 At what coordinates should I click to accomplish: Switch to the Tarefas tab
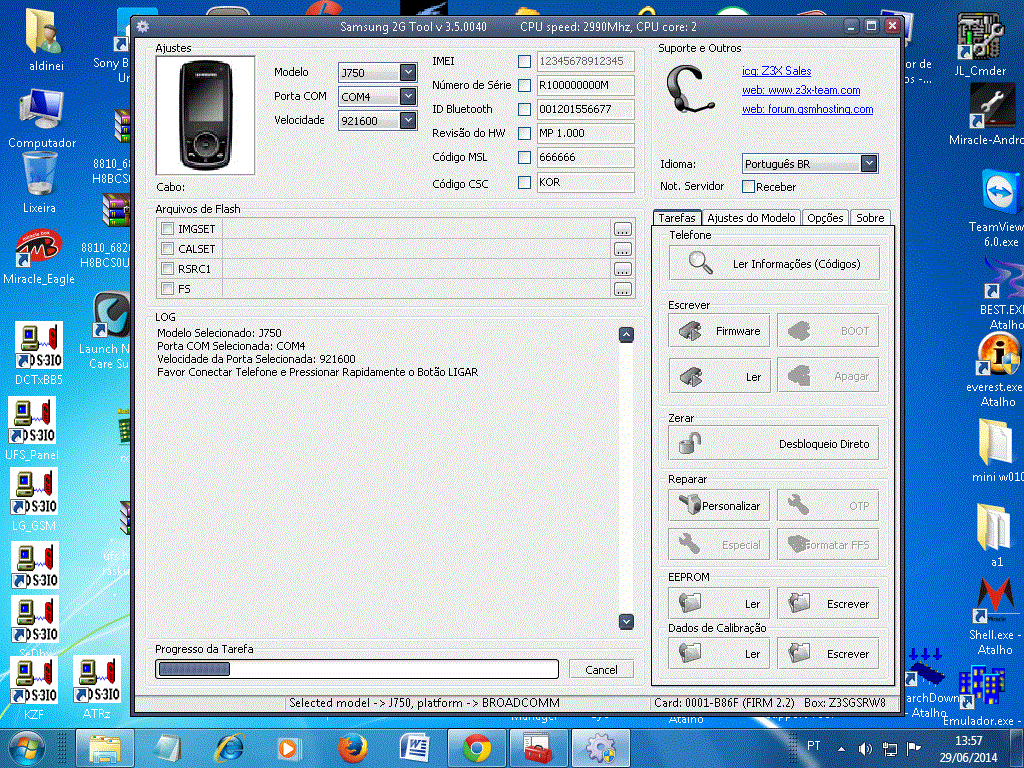pyautogui.click(x=677, y=217)
